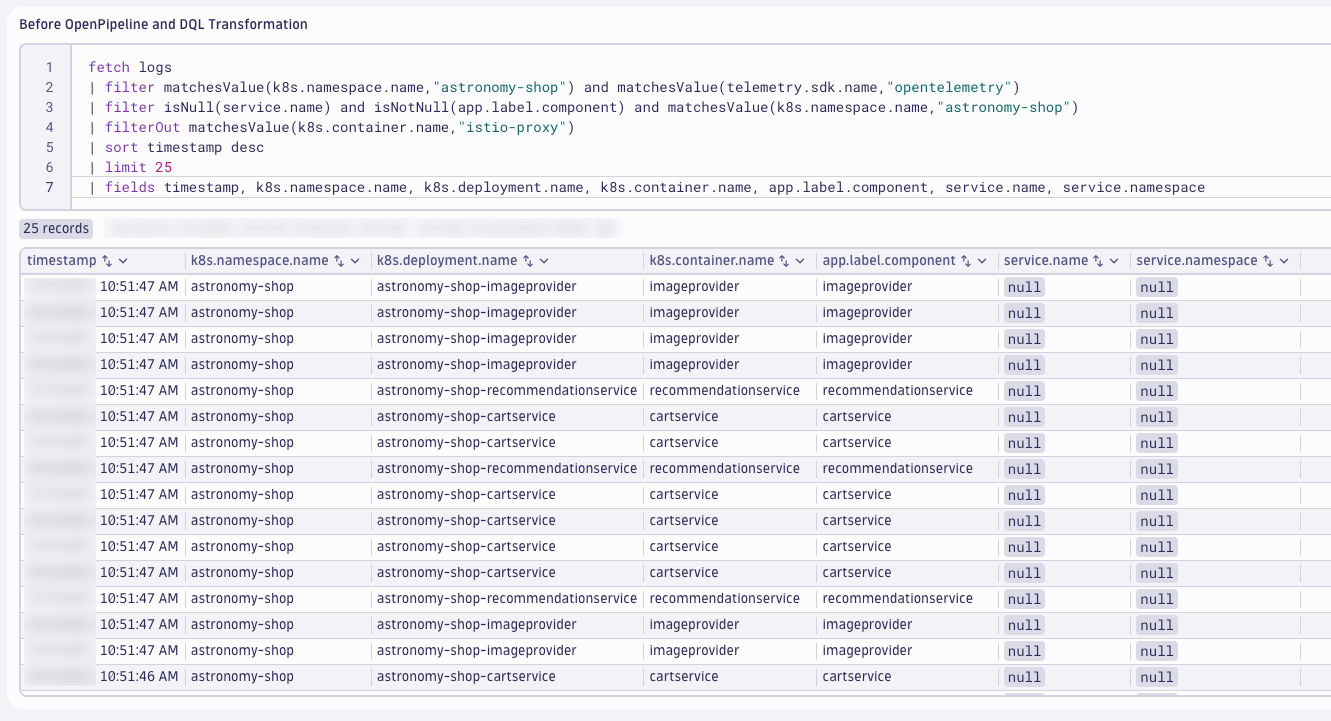Screen dimensions: 1331x721
Task: Place cursor in 'limit 25' line
Action: tap(130, 168)
